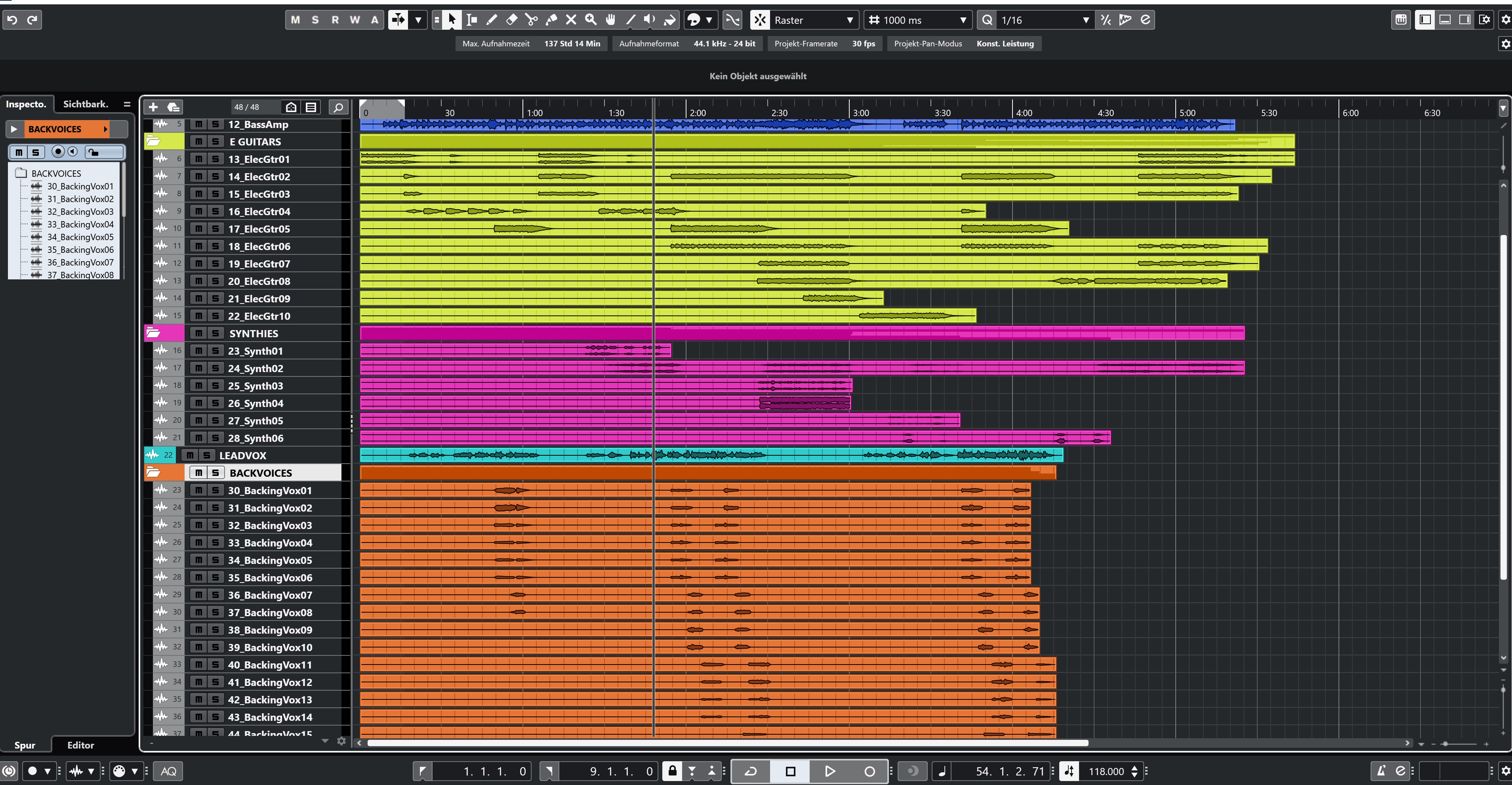Open the color palette selector icon
The image size is (1512, 785).
(694, 20)
